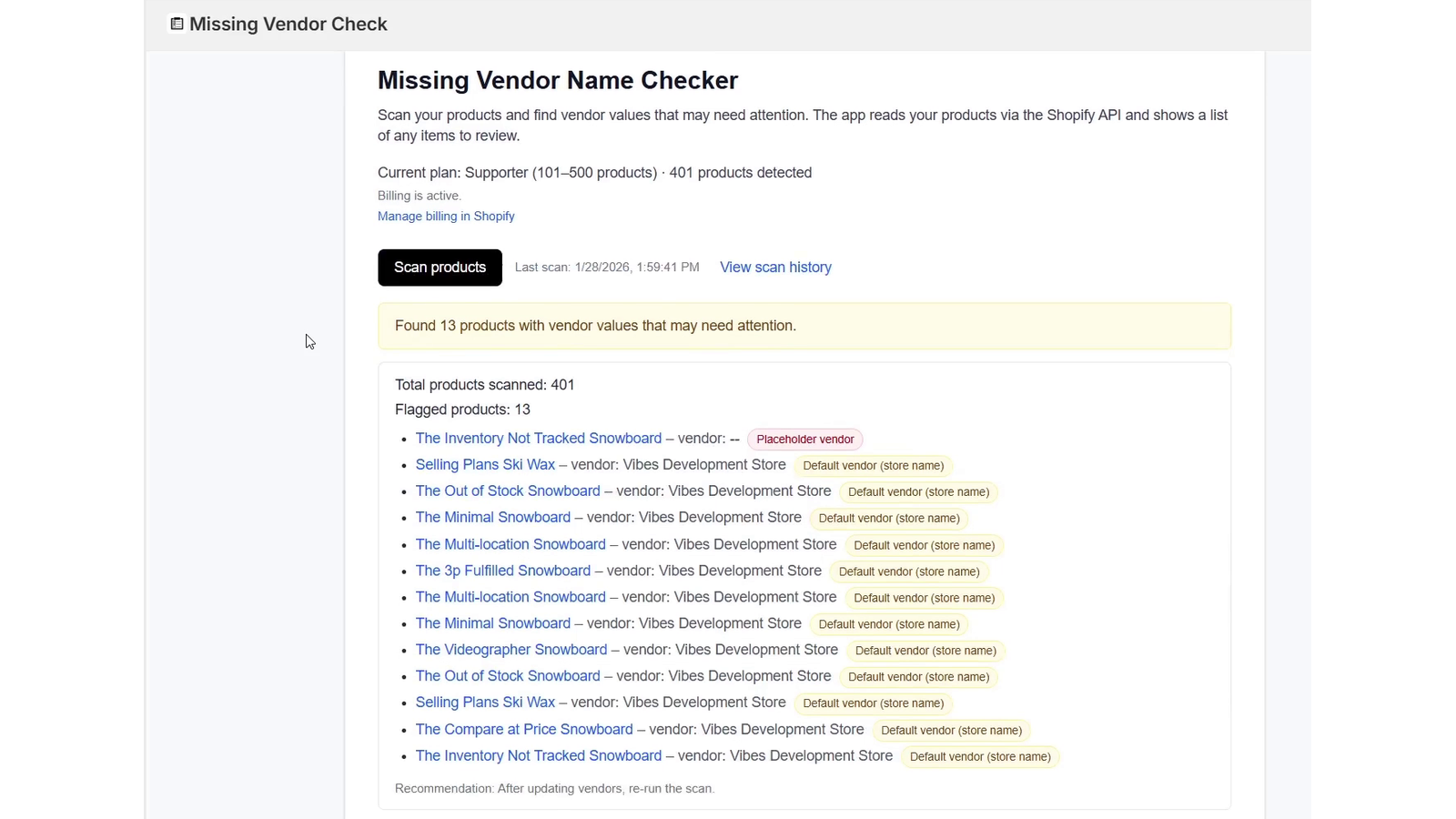Open The Videographer Snowboard product link
The width and height of the screenshot is (1456, 819).
[x=511, y=651]
